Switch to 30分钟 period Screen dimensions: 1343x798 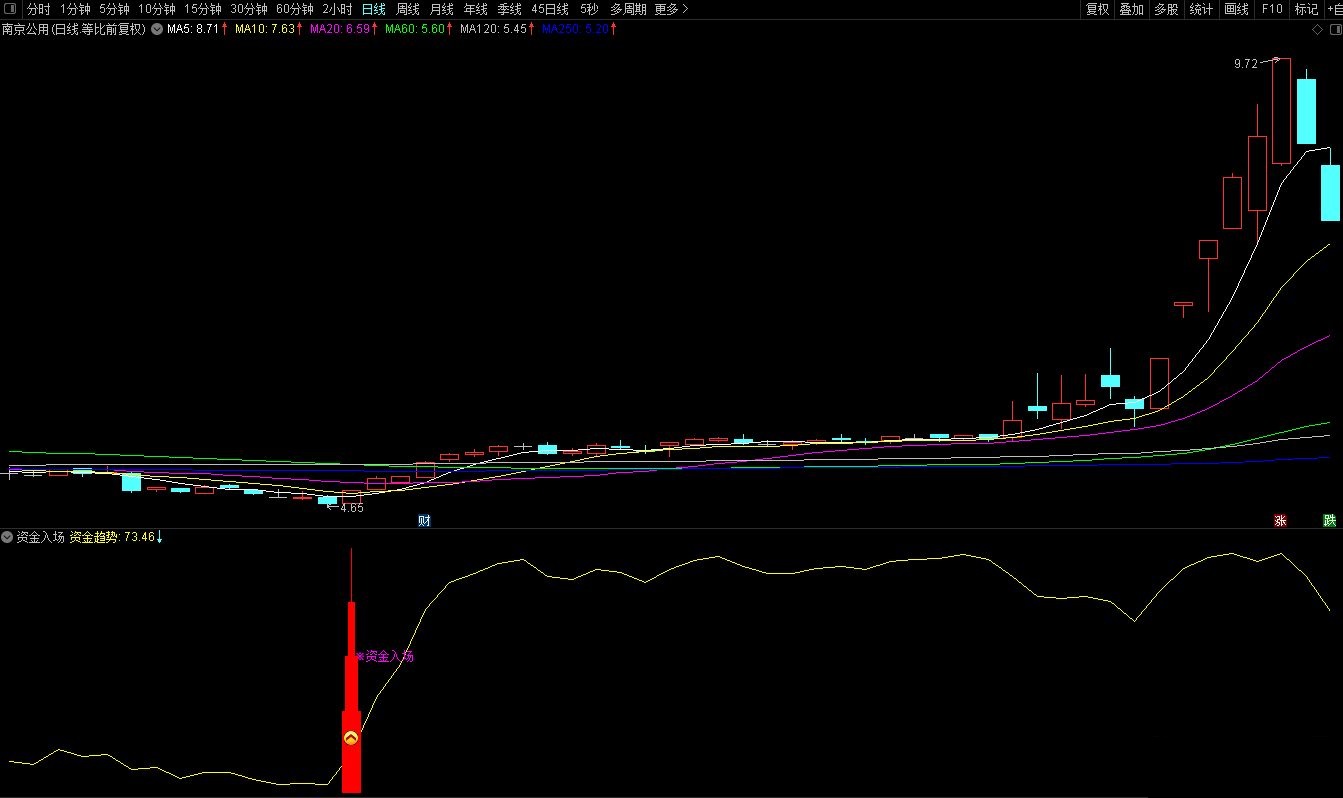(249, 9)
